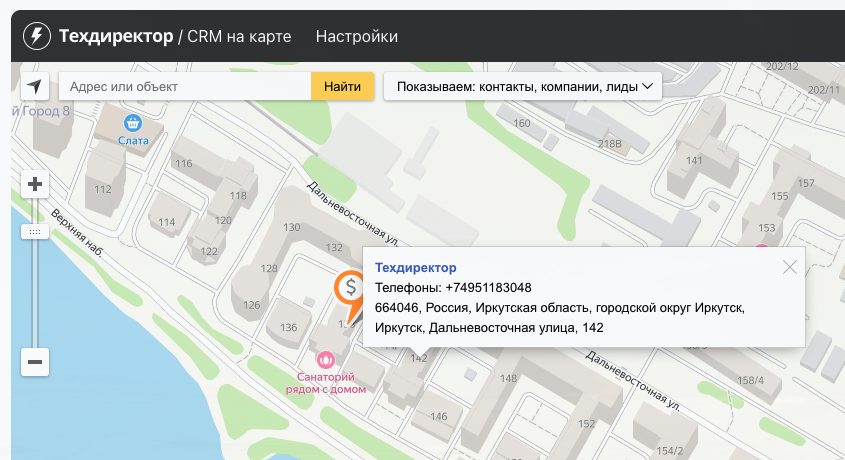Click the geolocation arrow button

tap(35, 86)
